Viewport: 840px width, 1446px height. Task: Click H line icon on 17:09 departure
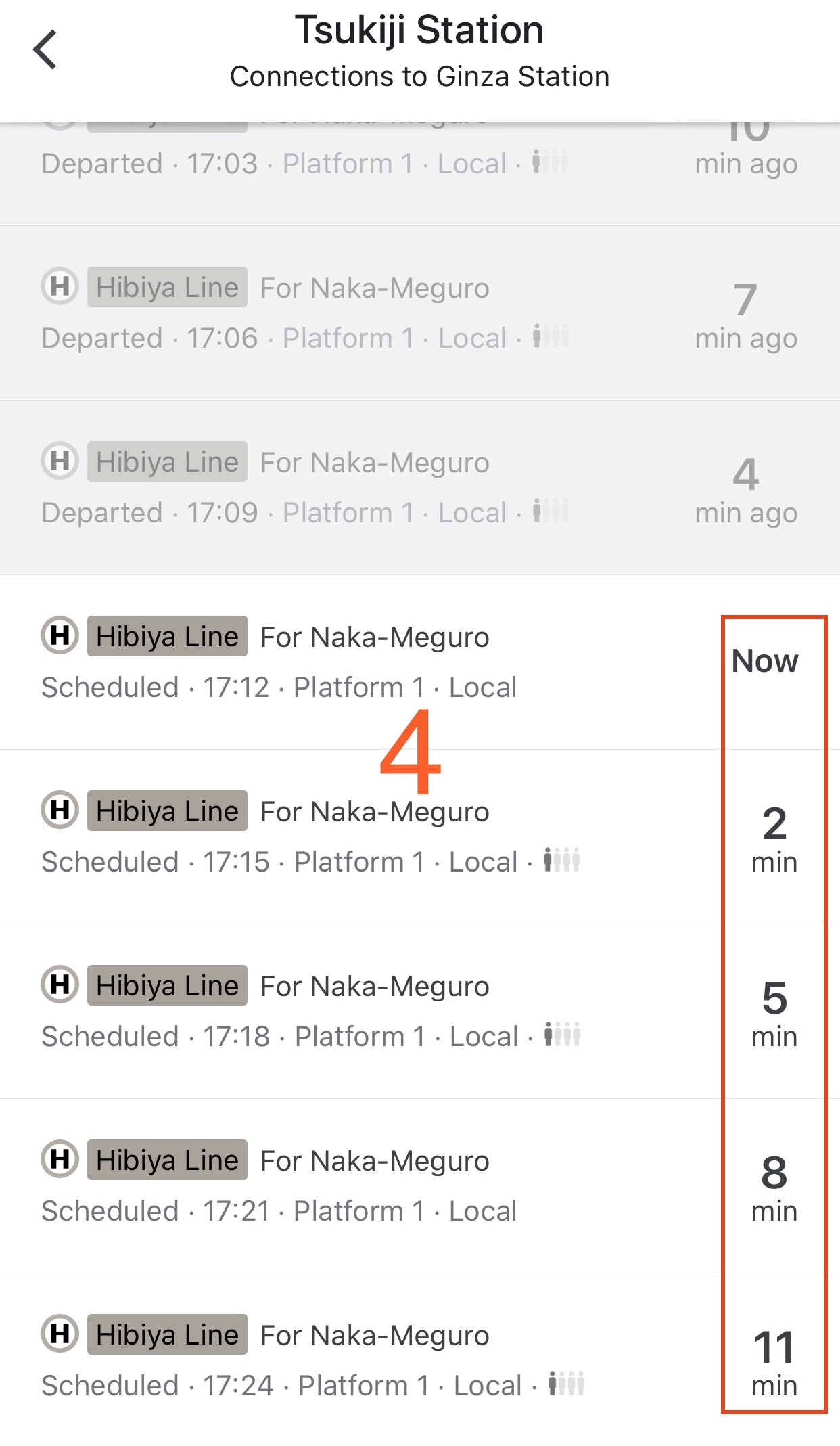[x=60, y=461]
